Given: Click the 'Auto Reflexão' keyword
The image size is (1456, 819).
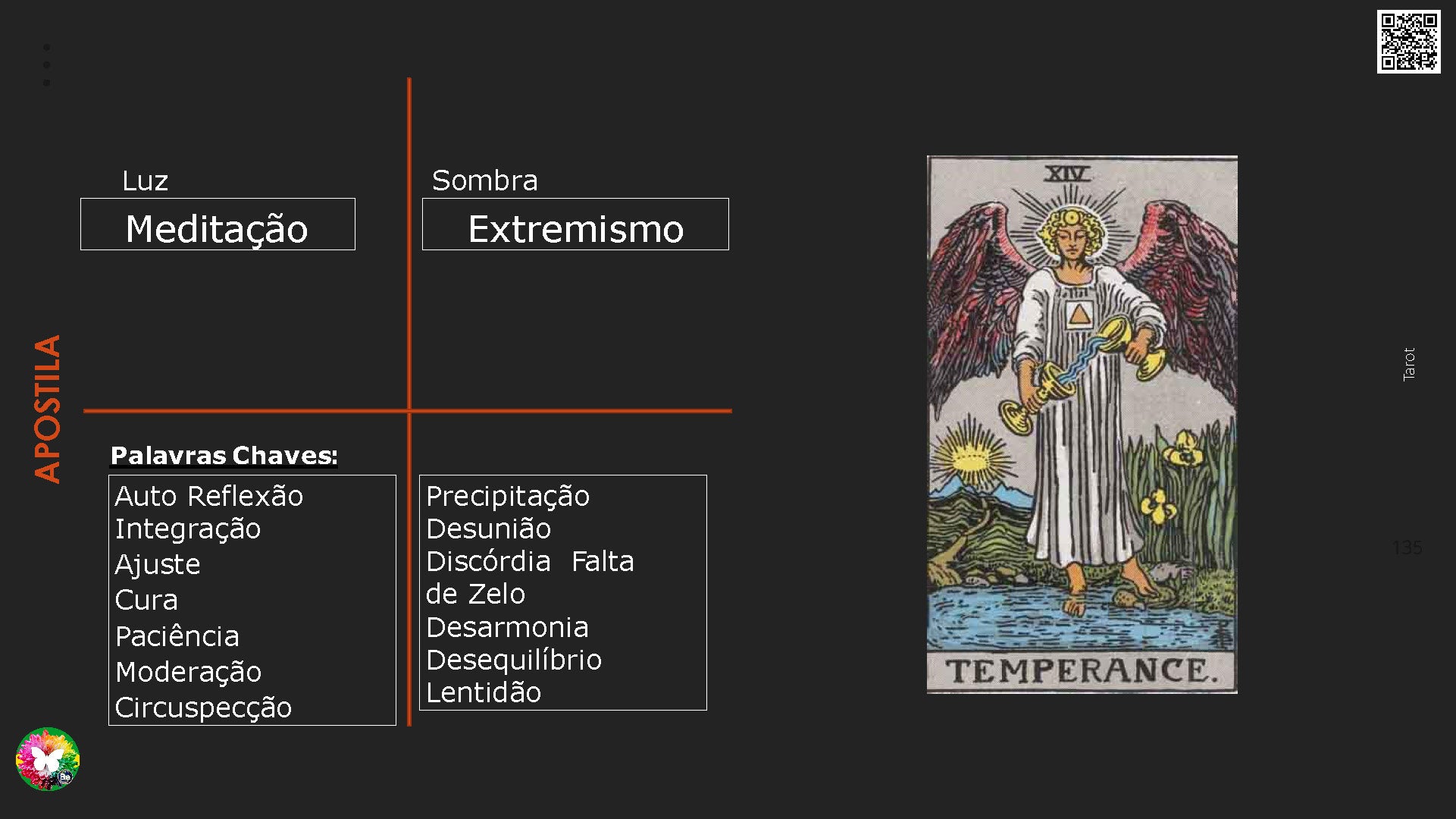Looking at the screenshot, I should pyautogui.click(x=209, y=496).
